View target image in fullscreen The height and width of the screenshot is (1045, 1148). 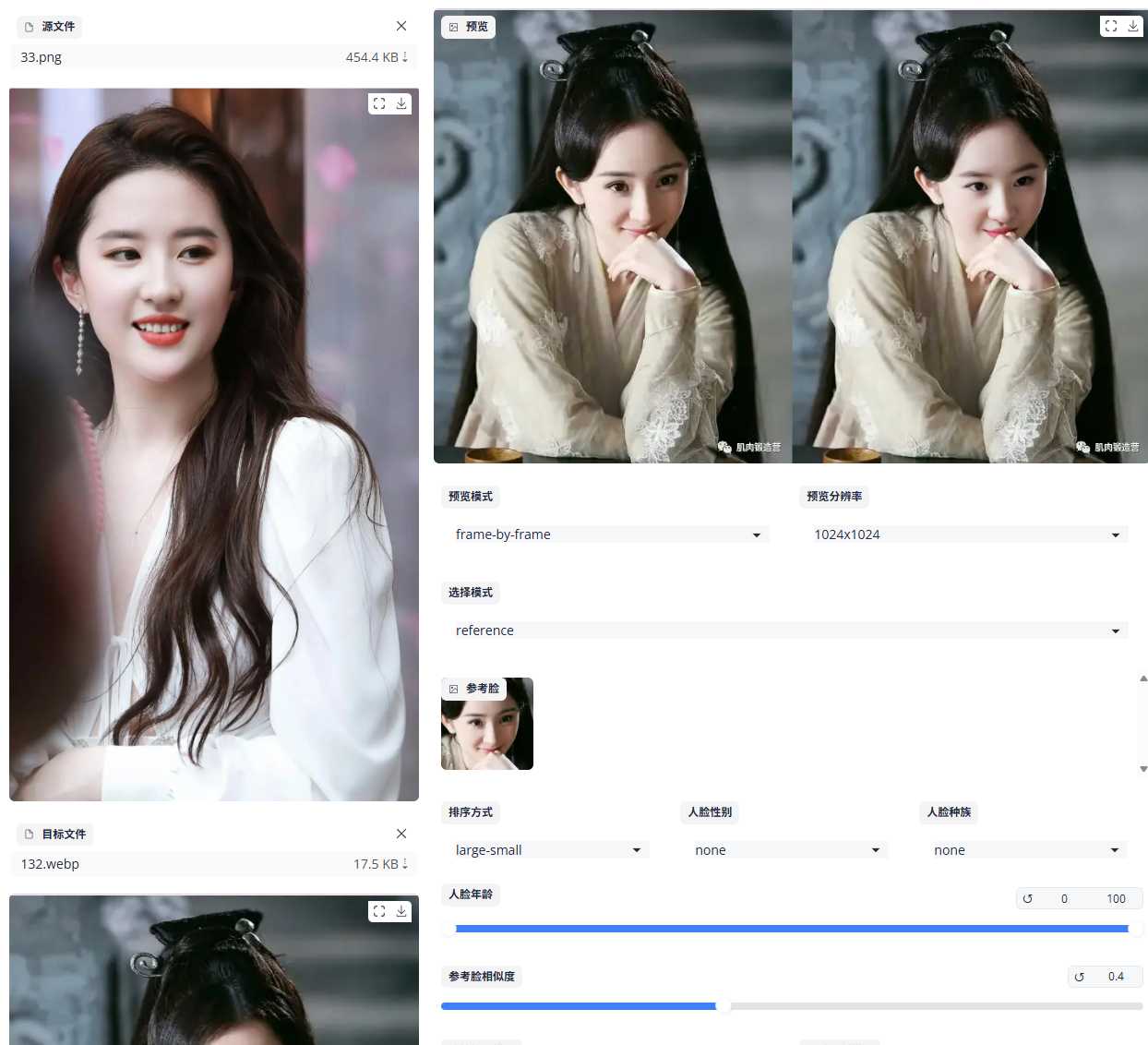[379, 911]
